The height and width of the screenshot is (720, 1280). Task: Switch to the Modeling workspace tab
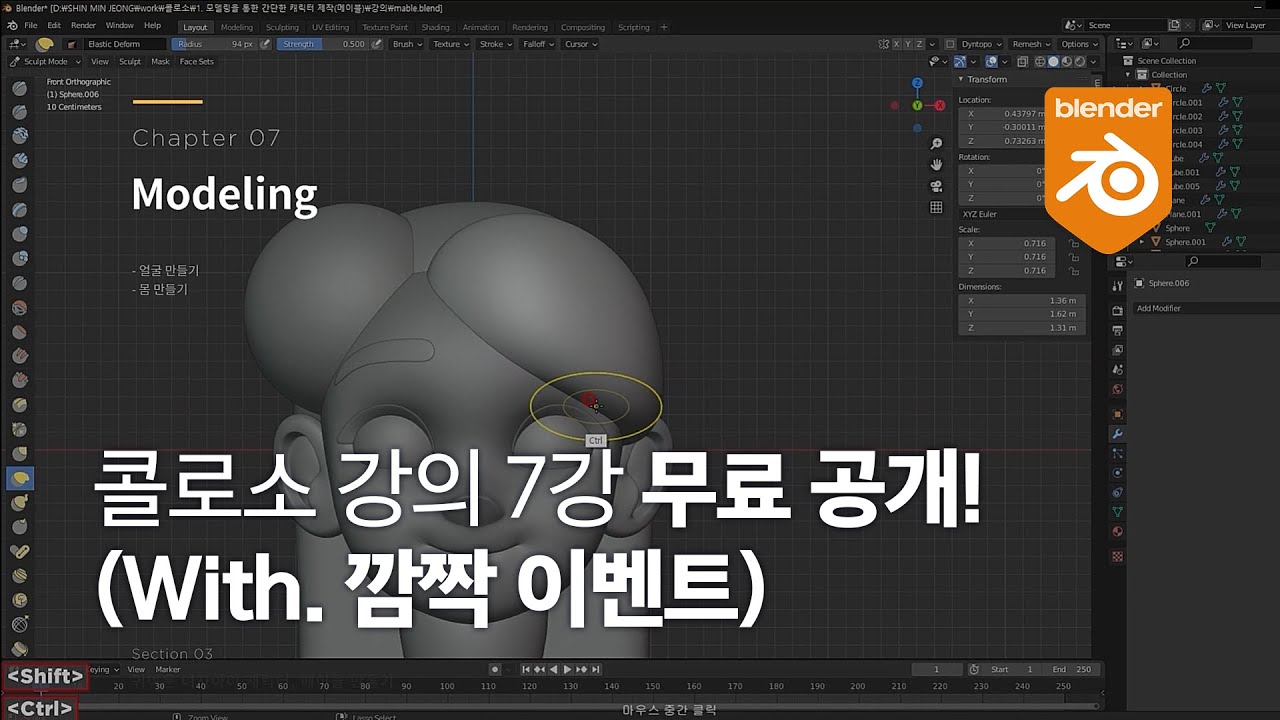237,27
